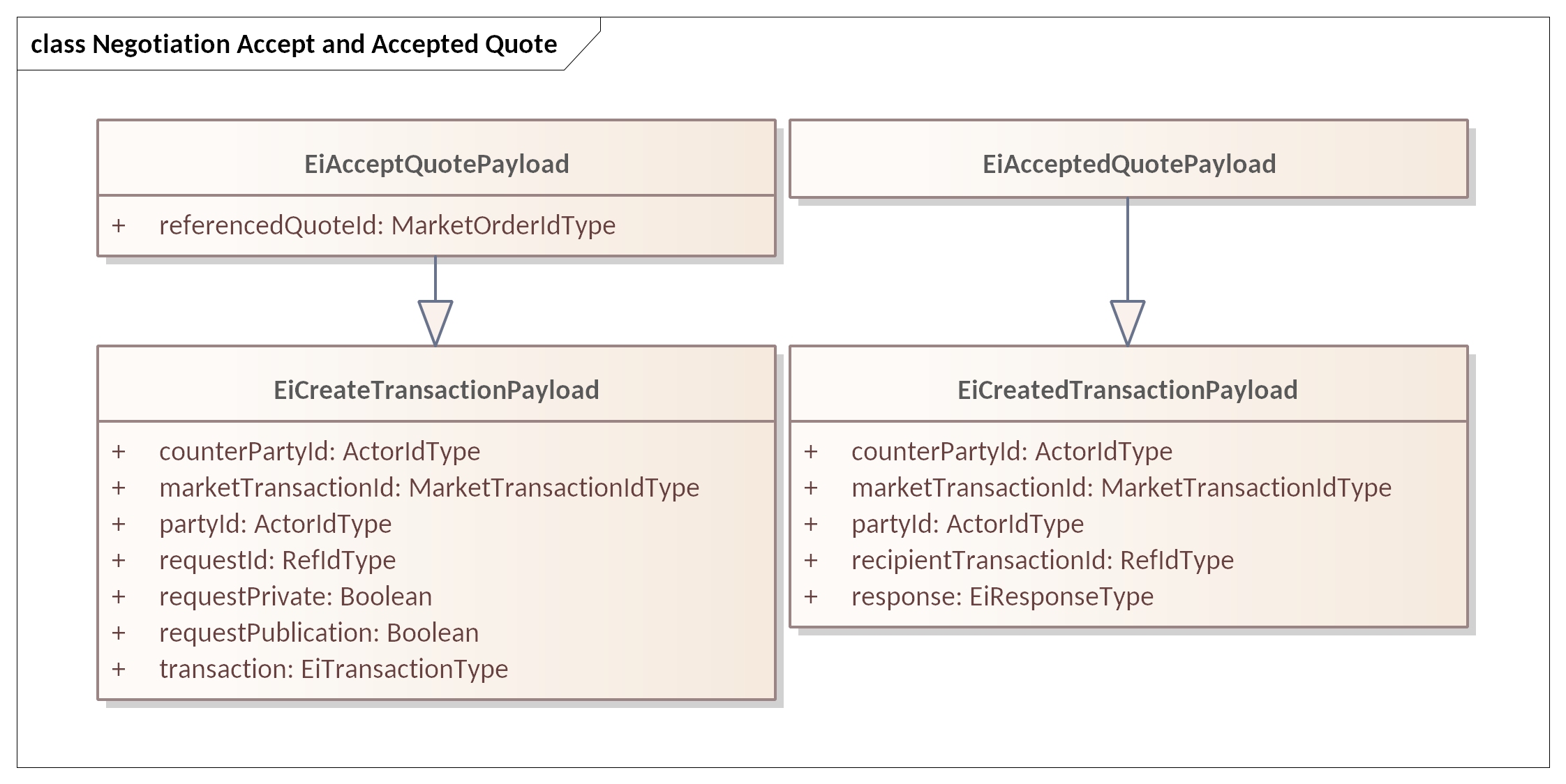
Task: Select the EiCreateTransactionPayload class header
Action: [436, 390]
